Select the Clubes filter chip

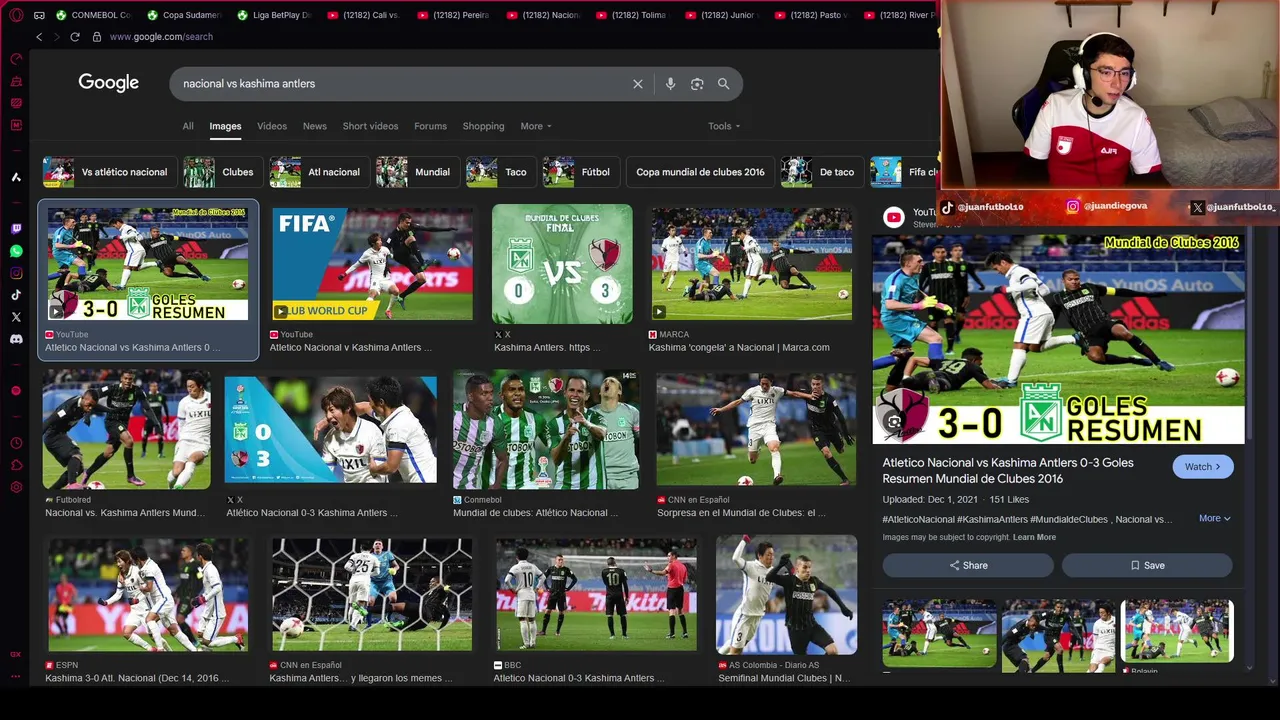[x=223, y=172]
